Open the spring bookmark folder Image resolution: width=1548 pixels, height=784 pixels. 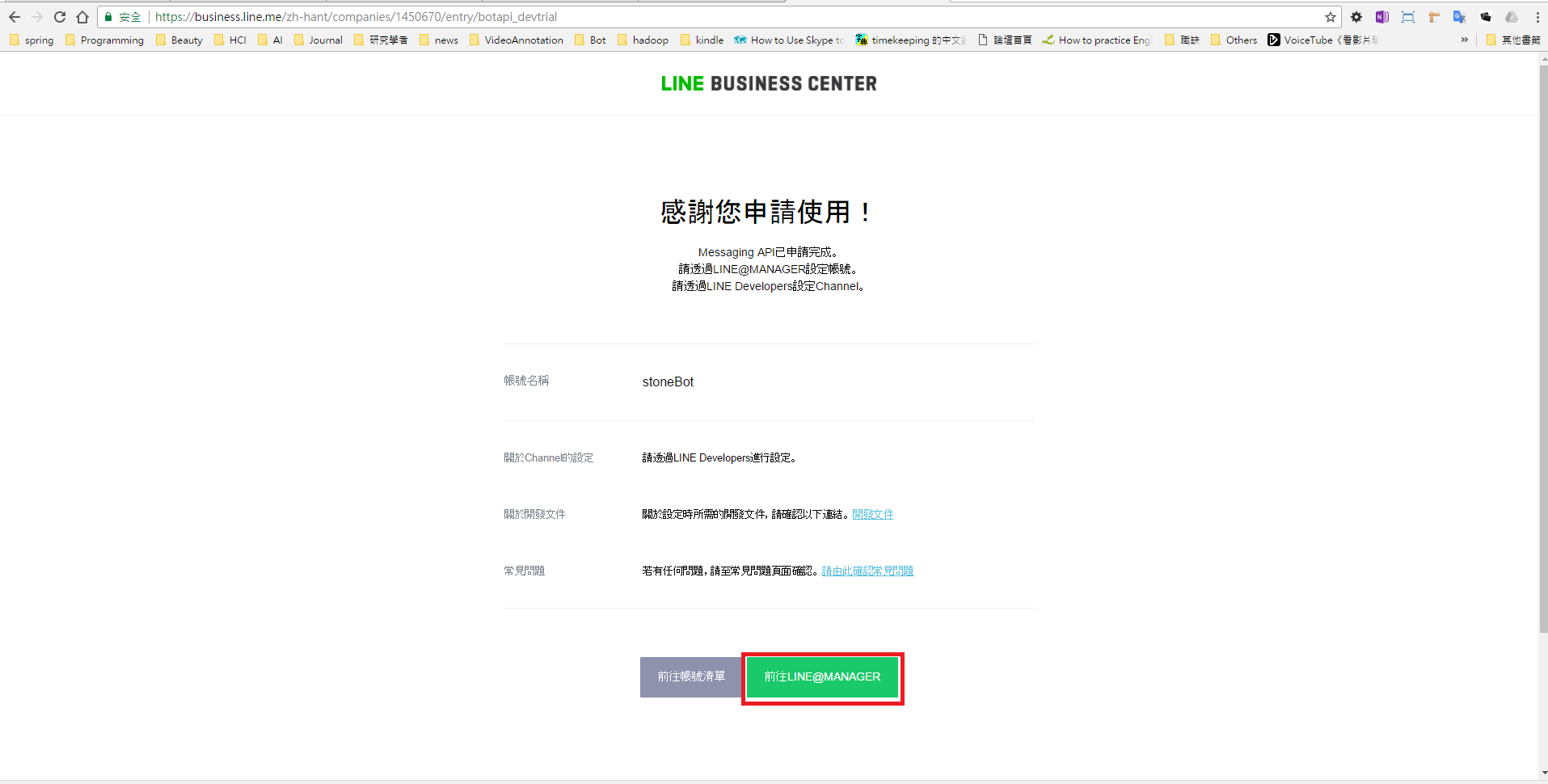[x=32, y=40]
